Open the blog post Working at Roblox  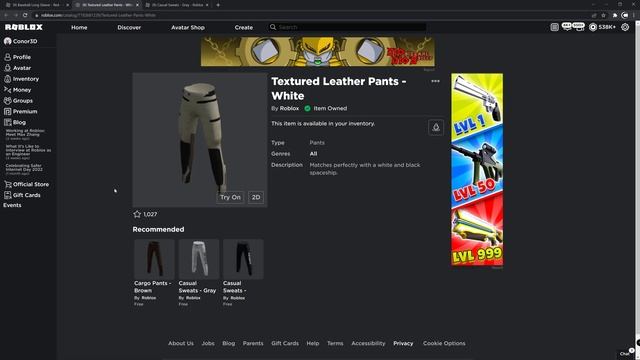pos(24,134)
